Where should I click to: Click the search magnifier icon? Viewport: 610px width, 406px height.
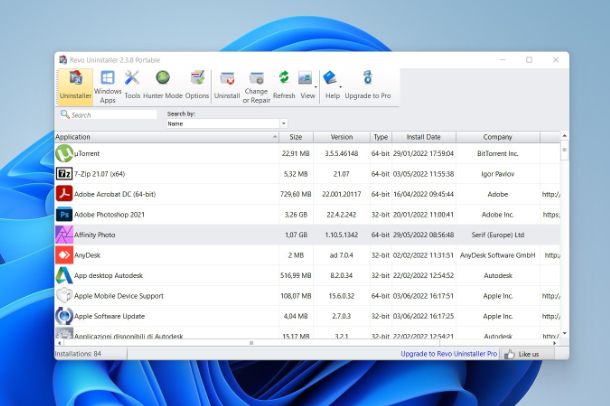[x=65, y=114]
